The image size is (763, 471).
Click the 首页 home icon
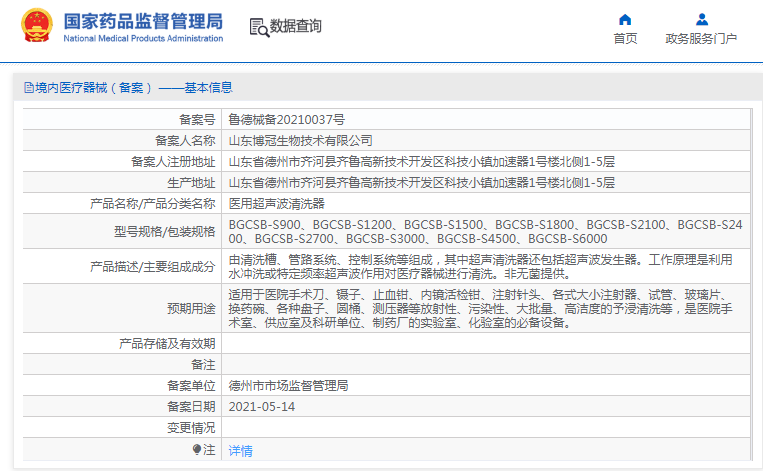point(625,19)
